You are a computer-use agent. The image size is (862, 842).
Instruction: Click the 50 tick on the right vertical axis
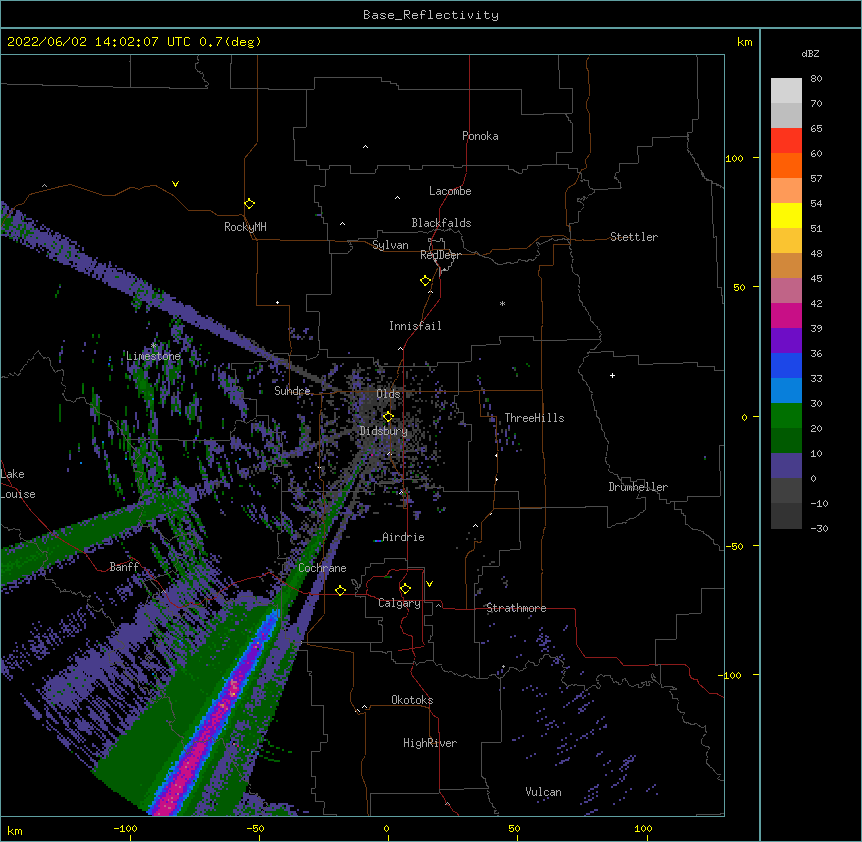(x=739, y=287)
